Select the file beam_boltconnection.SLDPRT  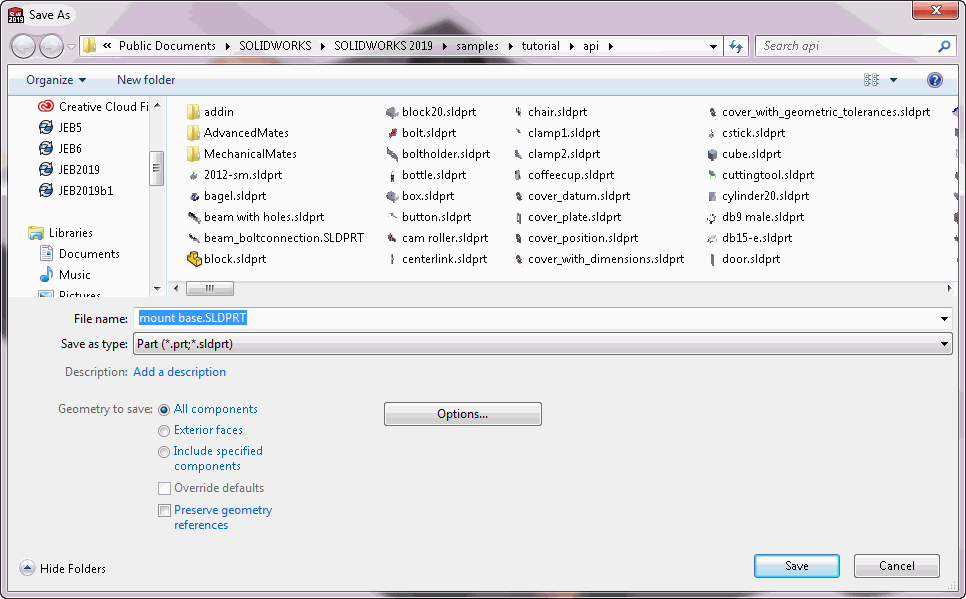[x=275, y=238]
